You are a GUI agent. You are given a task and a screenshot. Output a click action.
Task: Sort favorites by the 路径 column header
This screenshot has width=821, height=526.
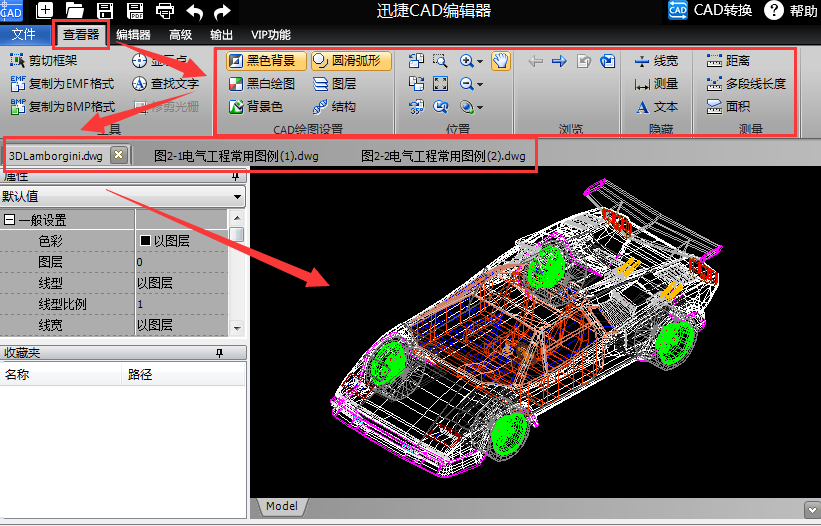point(183,375)
